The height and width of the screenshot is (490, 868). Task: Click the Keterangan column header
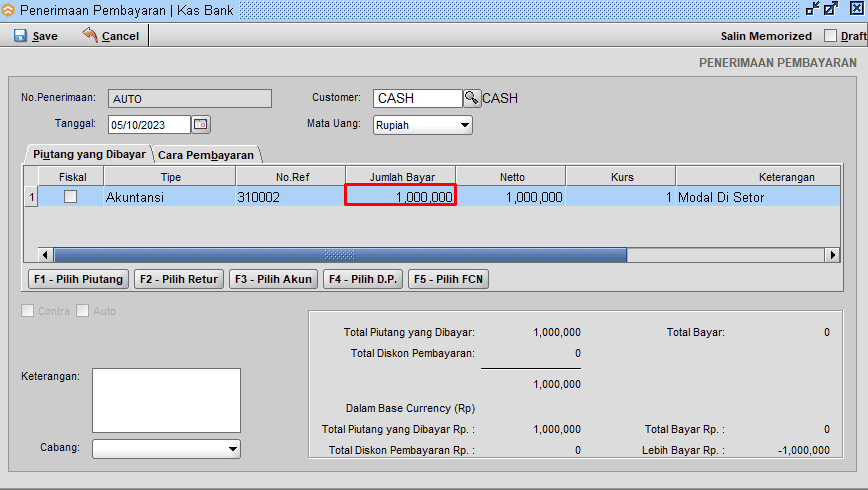point(758,177)
